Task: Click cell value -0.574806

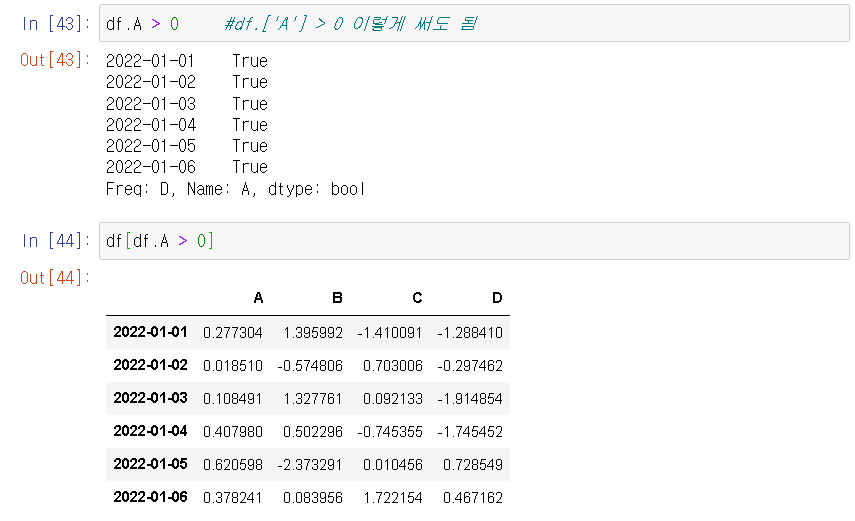Action: [310, 366]
